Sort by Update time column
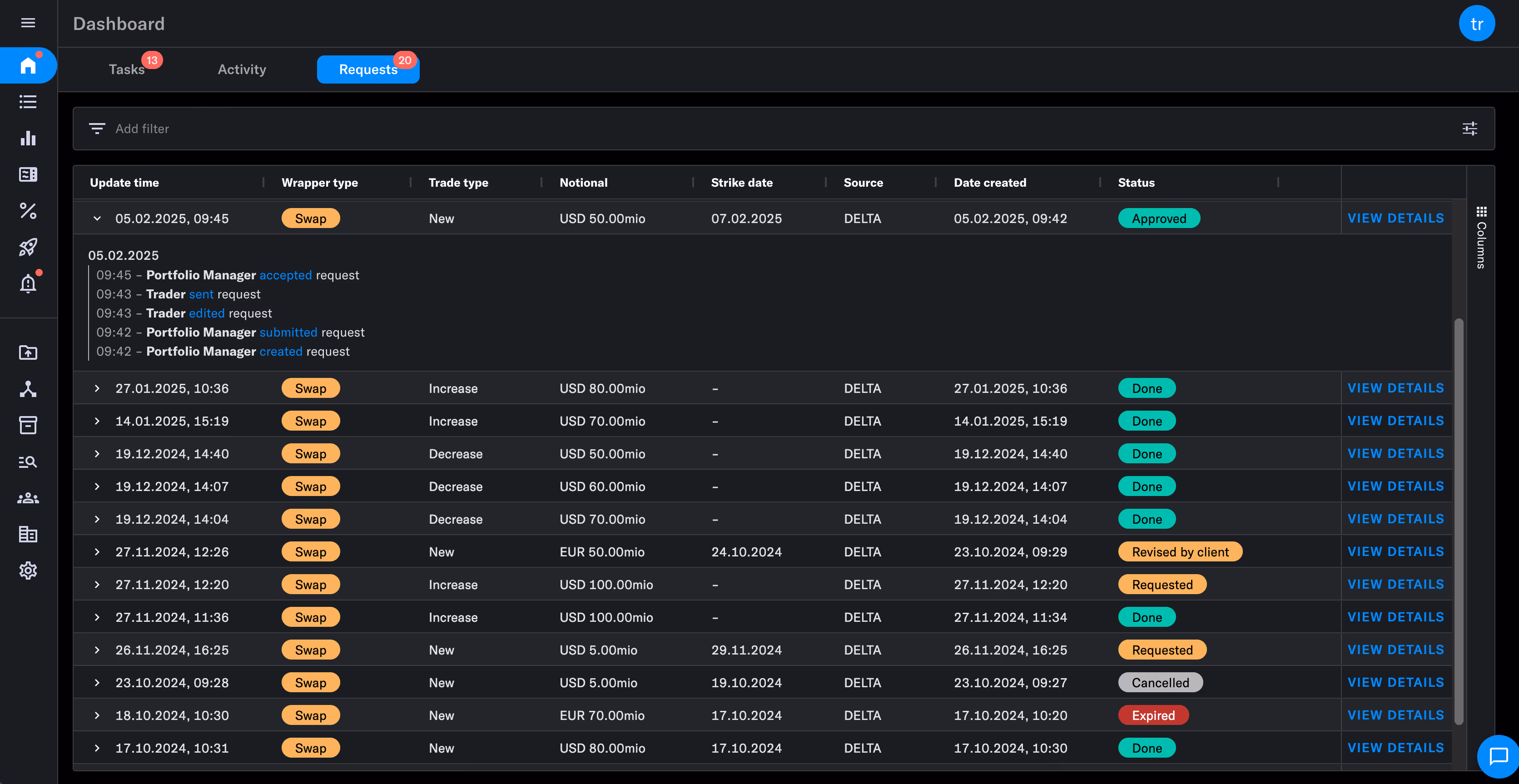The width and height of the screenshot is (1519, 784). point(124,183)
